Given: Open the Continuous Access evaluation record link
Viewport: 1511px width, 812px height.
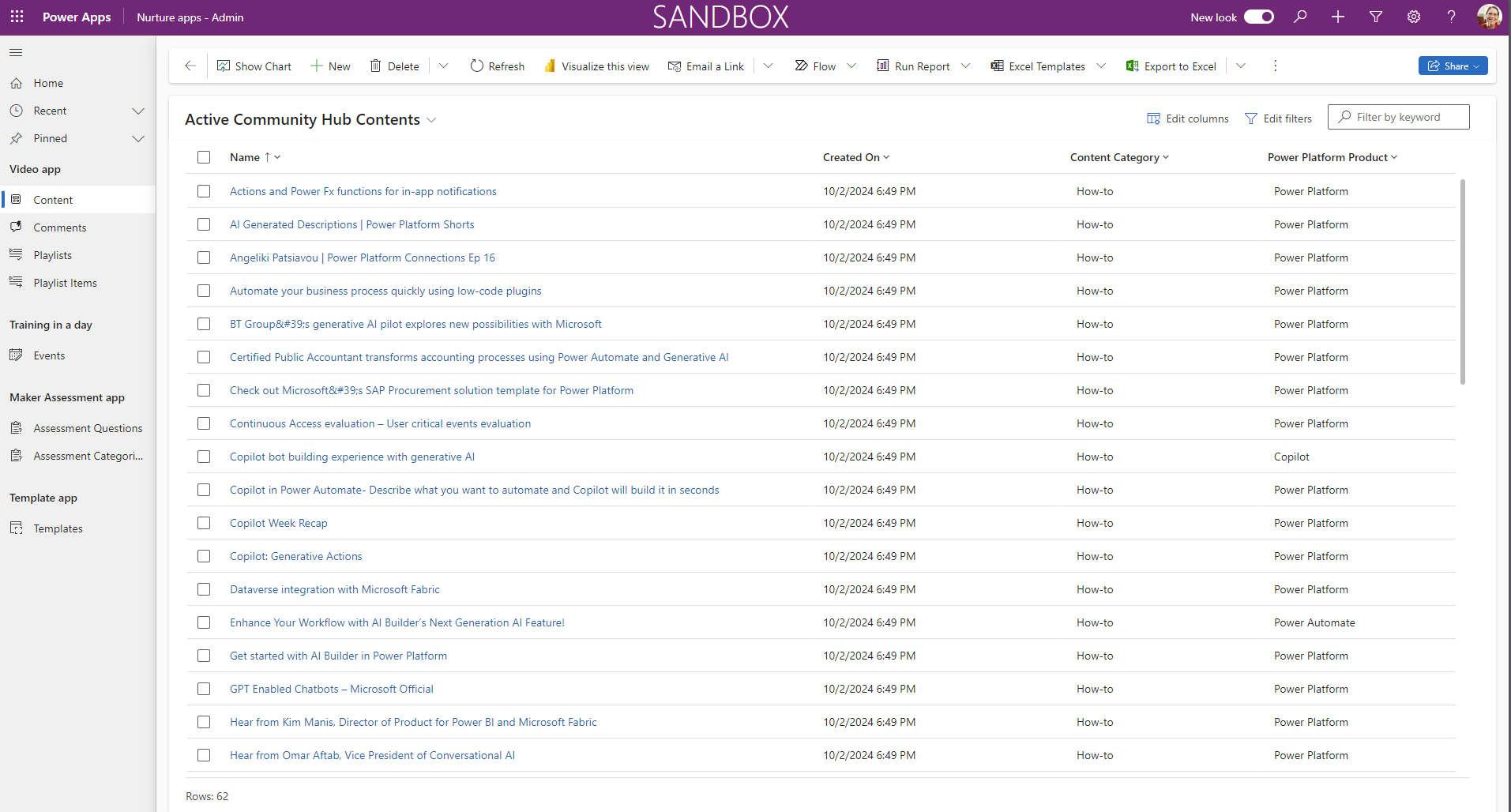Looking at the screenshot, I should (380, 423).
